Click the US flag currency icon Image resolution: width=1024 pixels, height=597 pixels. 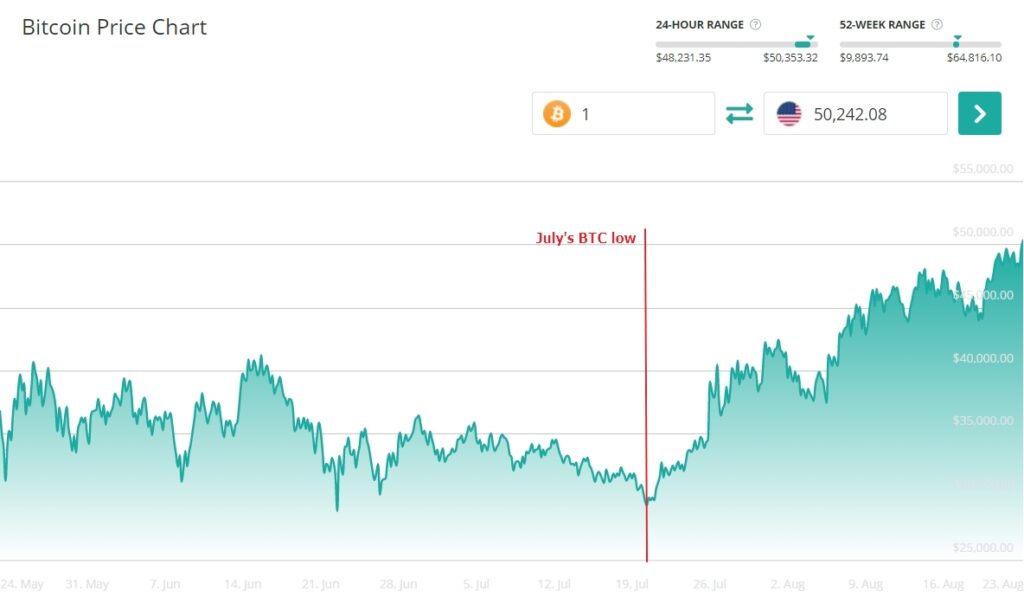pyautogui.click(x=789, y=114)
